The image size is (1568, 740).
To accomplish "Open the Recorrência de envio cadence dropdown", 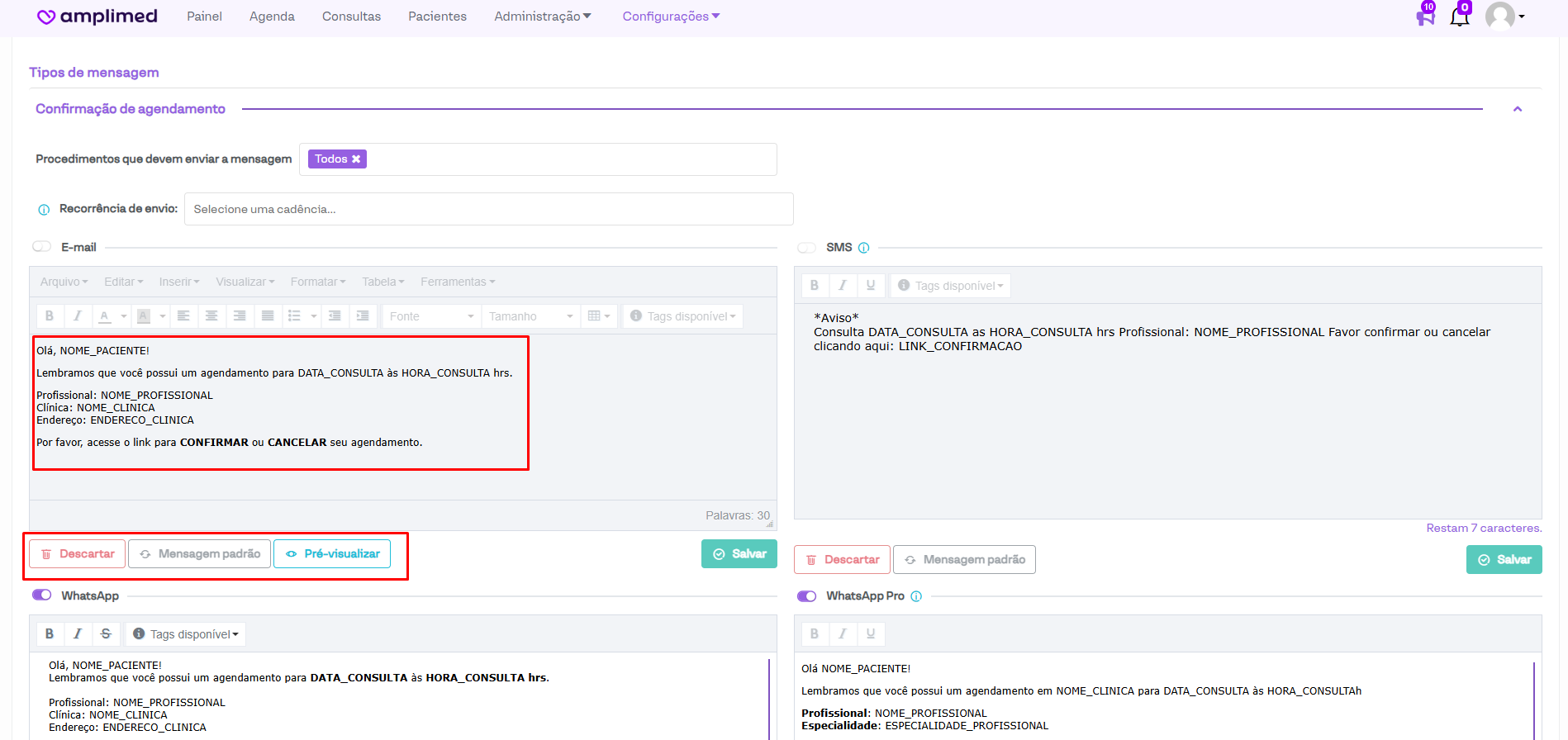I will click(x=488, y=209).
